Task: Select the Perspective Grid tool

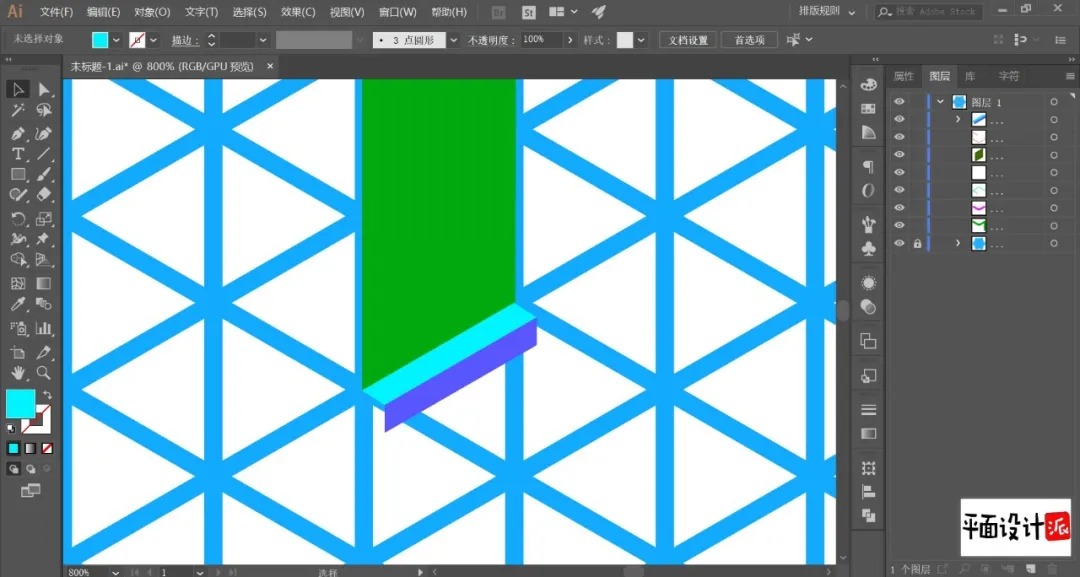Action: pos(44,261)
